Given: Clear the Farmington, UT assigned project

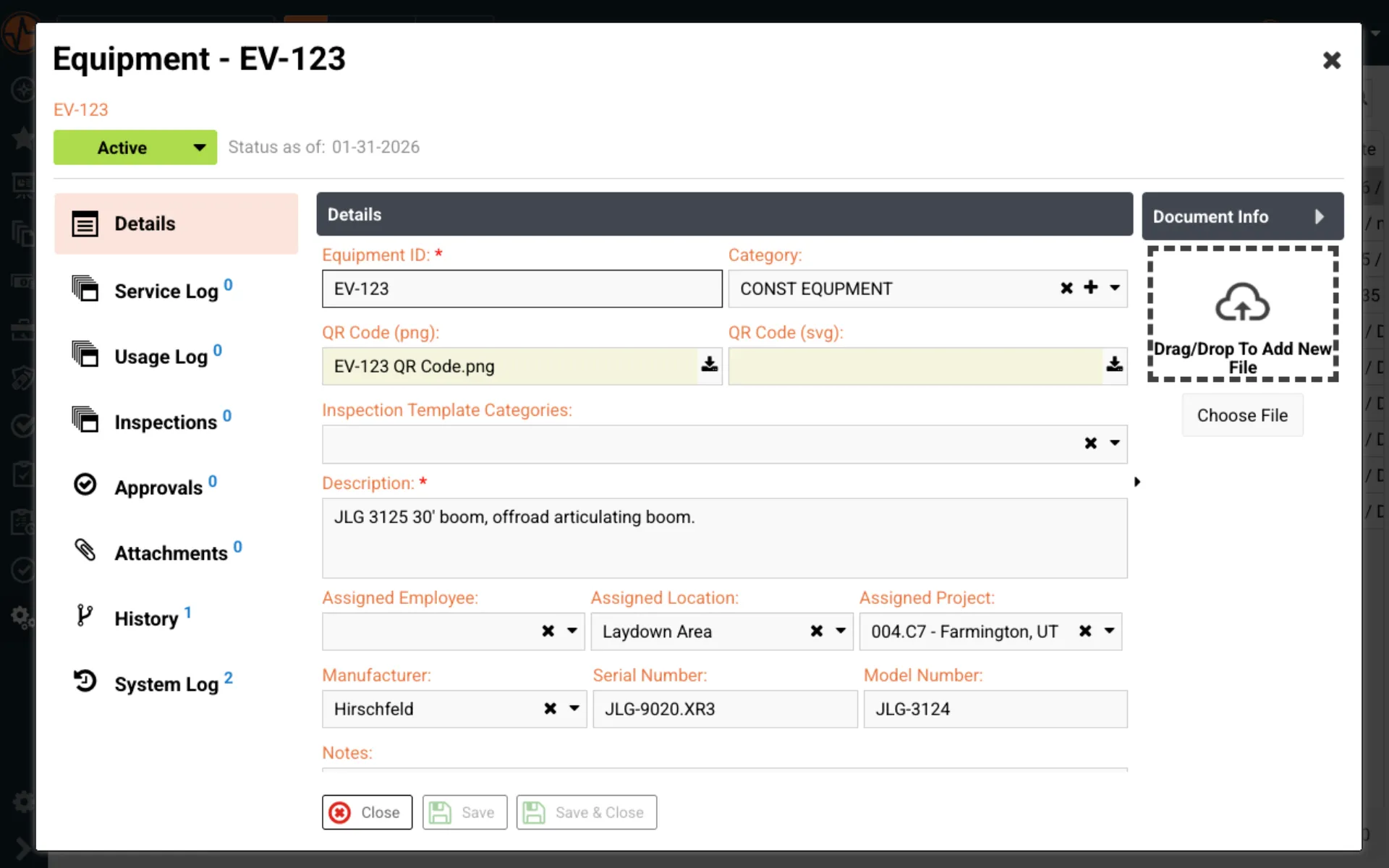Looking at the screenshot, I should click(x=1085, y=631).
